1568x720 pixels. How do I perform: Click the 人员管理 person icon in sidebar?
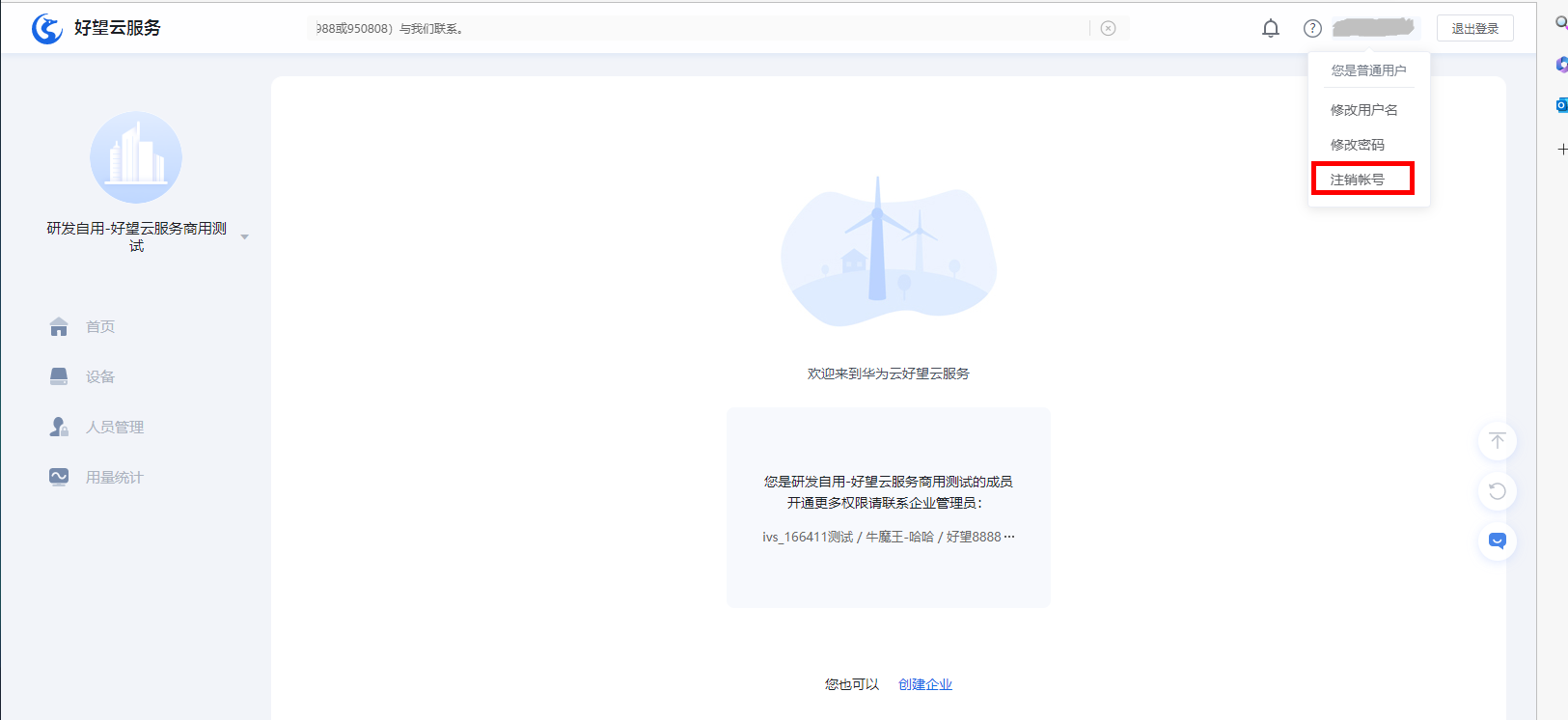(x=59, y=427)
